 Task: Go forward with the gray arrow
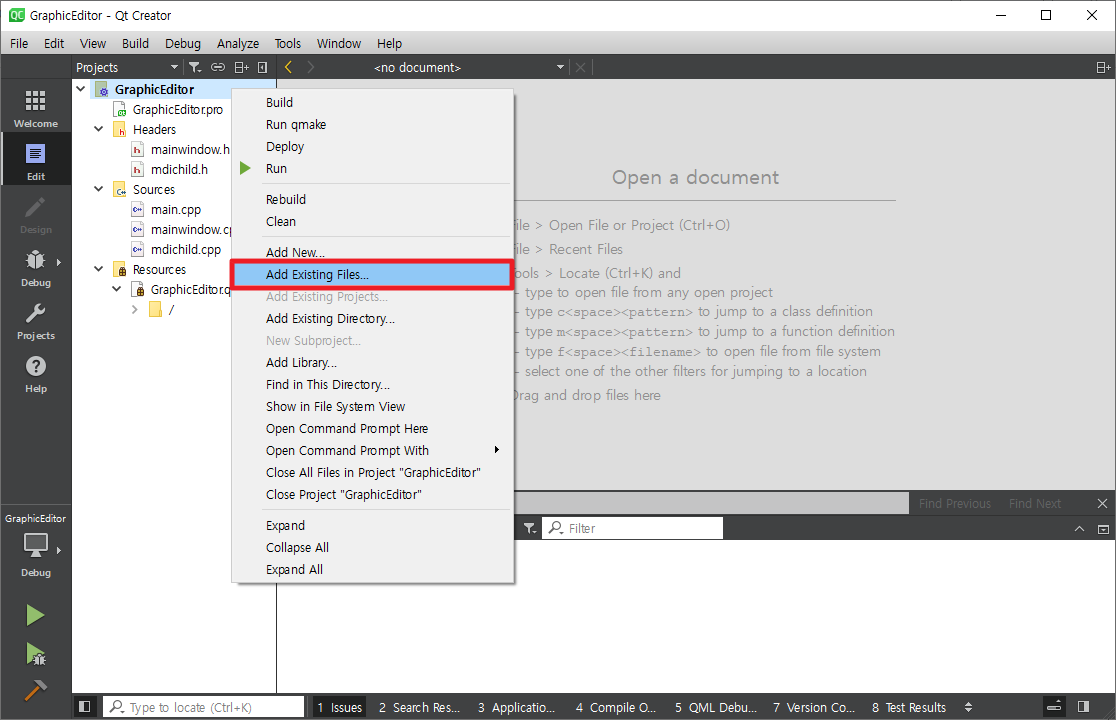click(310, 67)
